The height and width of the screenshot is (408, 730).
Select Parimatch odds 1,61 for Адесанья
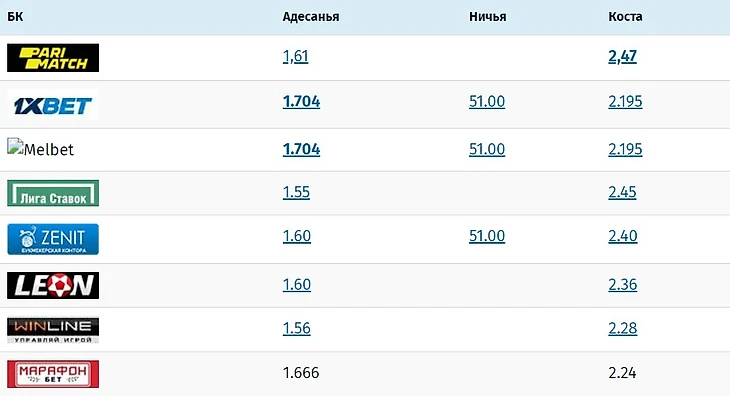[x=296, y=56]
